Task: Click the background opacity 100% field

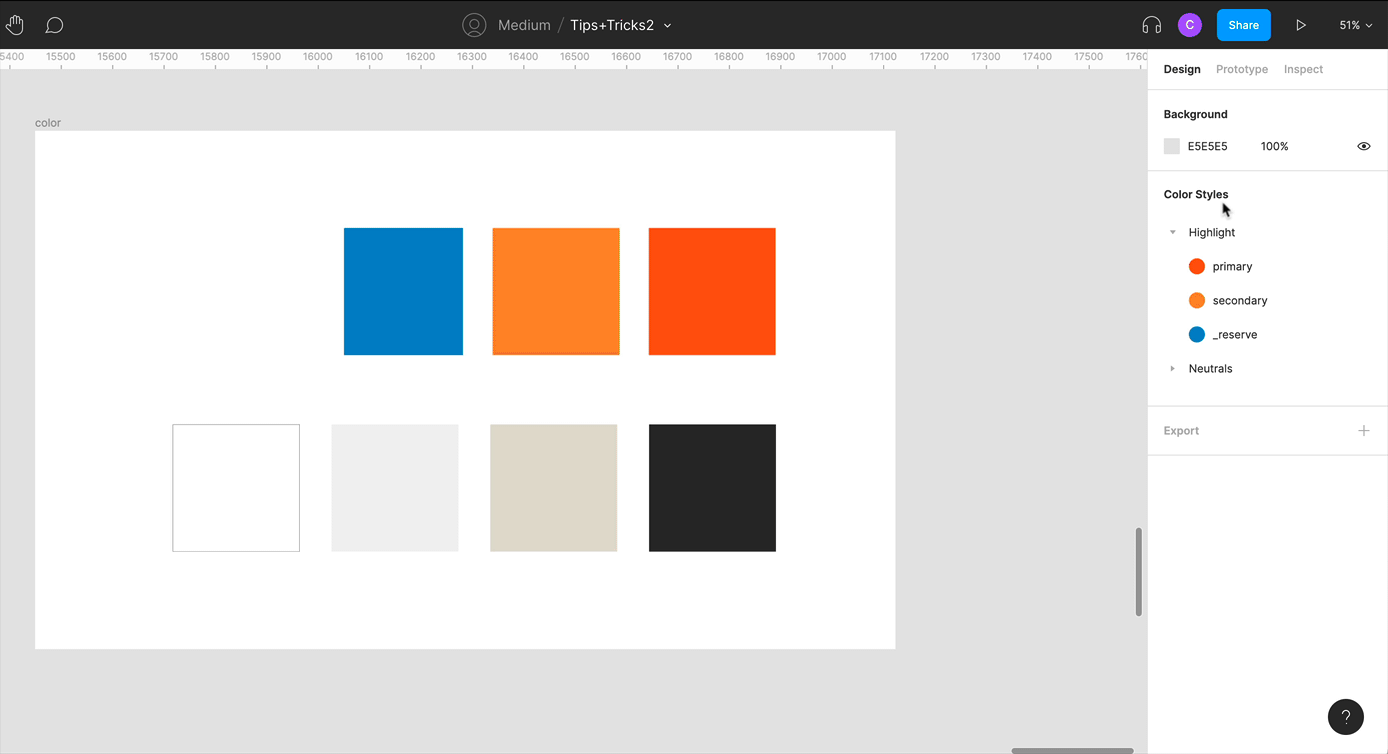Action: [x=1274, y=146]
